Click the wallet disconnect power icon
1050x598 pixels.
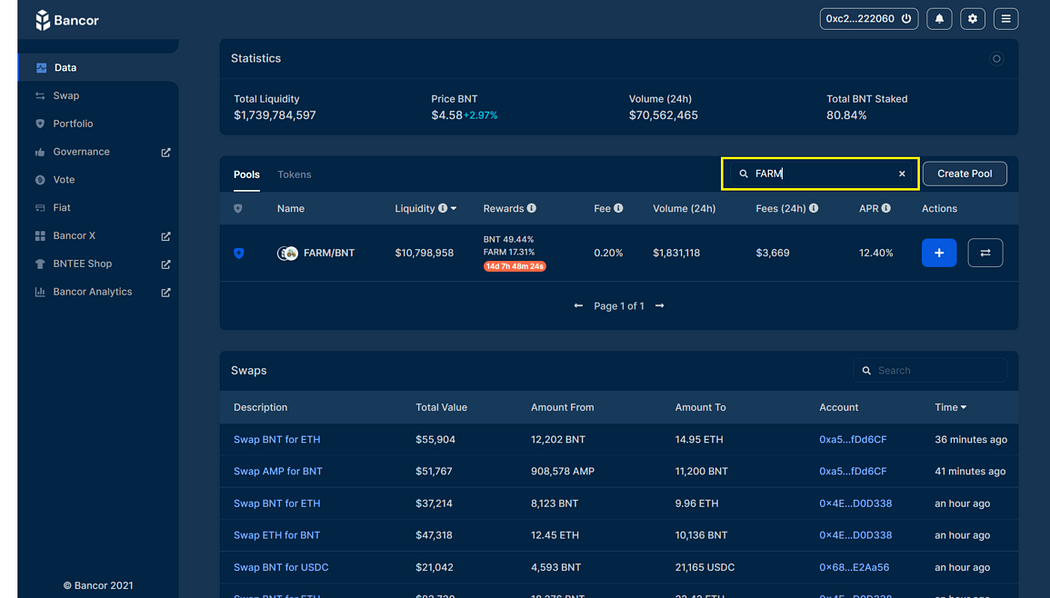(x=906, y=19)
